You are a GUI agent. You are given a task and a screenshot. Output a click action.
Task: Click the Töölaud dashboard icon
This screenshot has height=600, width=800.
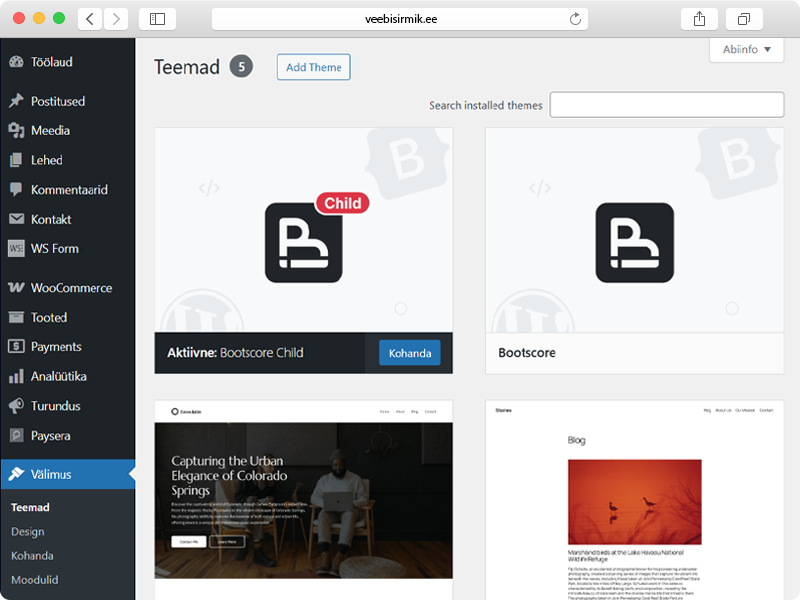click(16, 62)
